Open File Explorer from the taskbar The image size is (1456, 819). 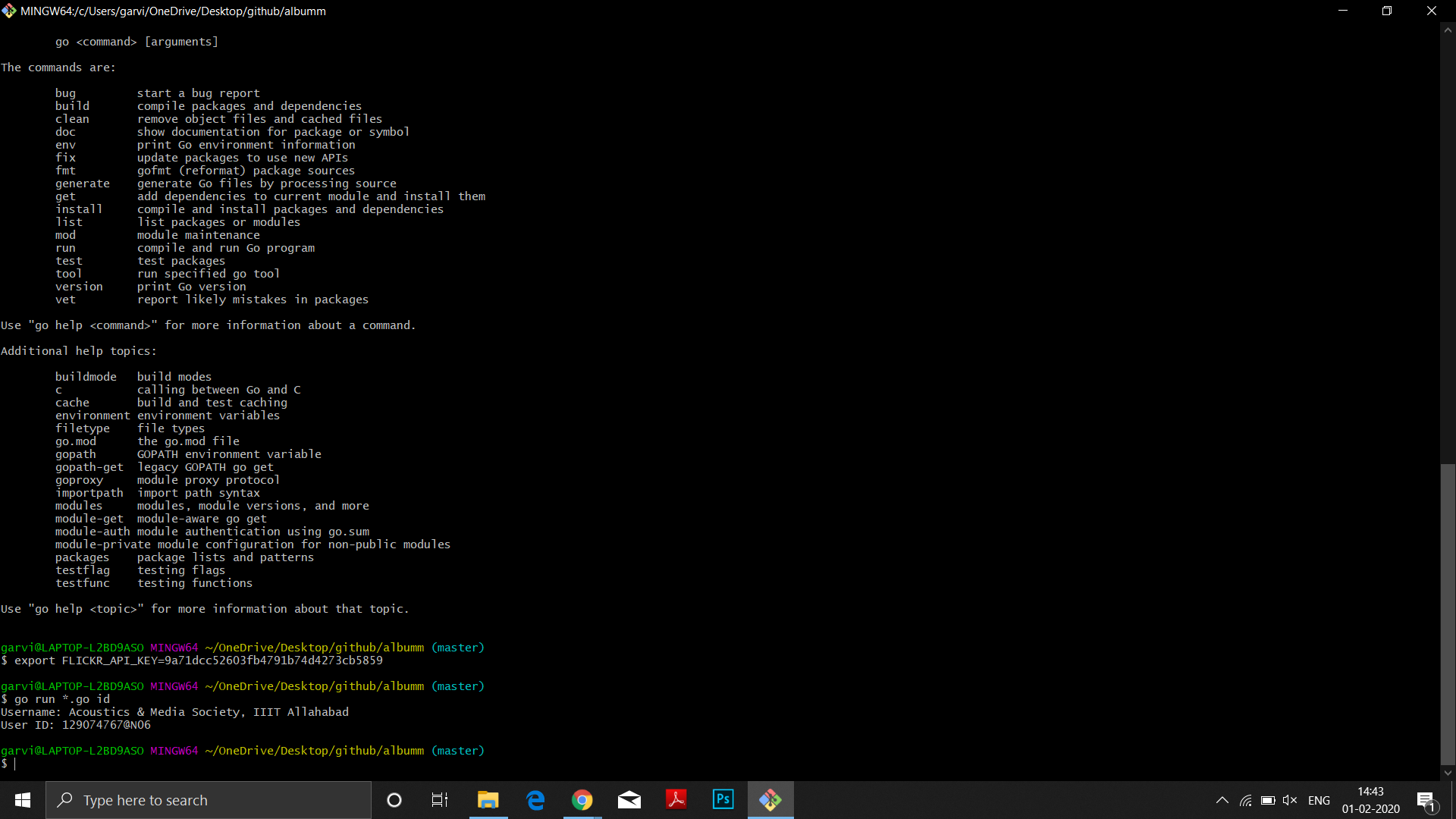(x=488, y=799)
